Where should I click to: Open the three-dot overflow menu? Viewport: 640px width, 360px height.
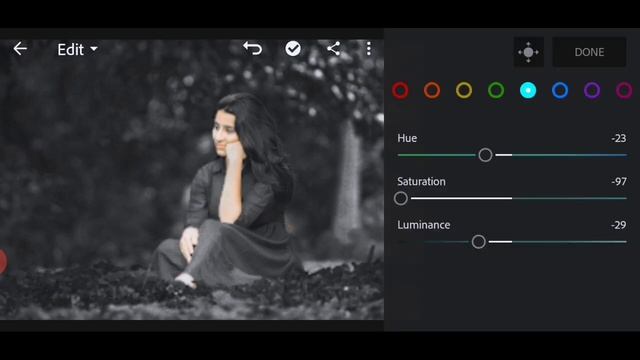pos(369,49)
